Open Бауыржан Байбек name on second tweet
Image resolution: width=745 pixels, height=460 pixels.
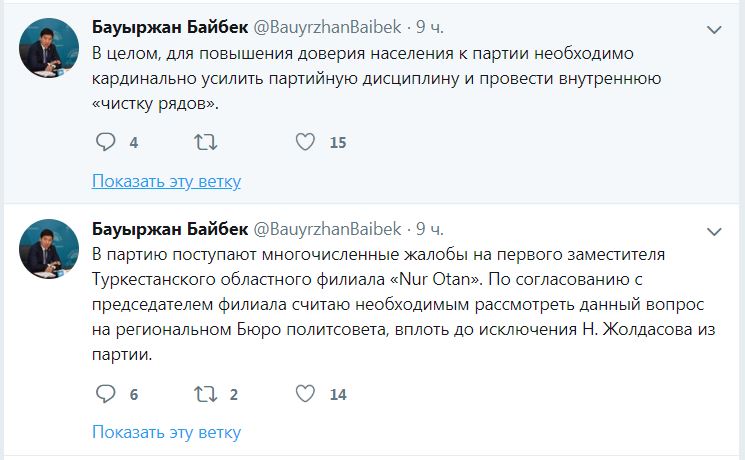[168, 228]
